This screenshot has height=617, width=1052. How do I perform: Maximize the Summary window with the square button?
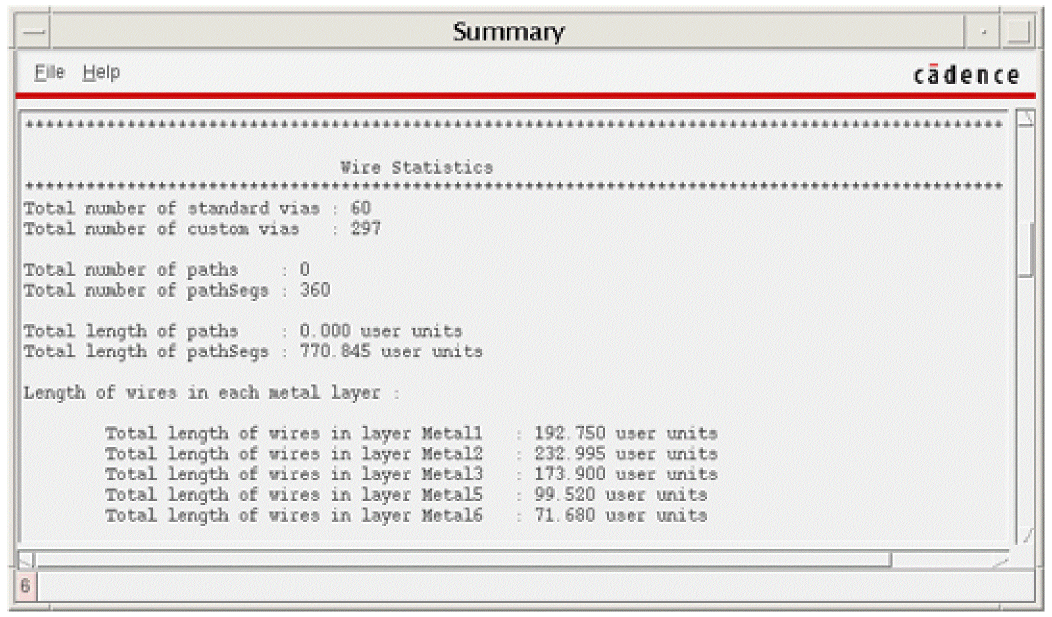(x=1018, y=31)
